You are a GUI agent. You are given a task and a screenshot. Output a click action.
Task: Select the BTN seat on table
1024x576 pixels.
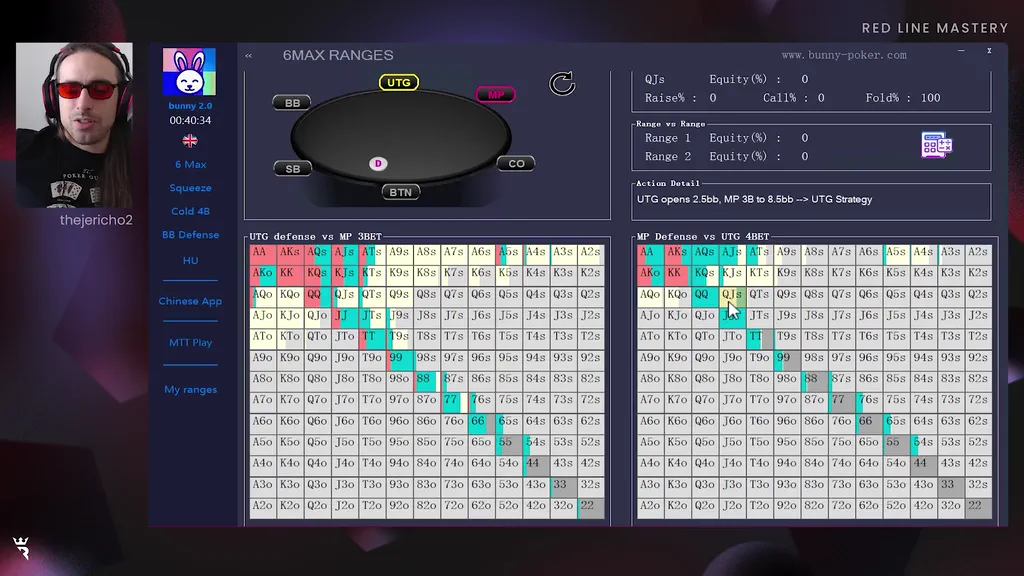(x=400, y=192)
